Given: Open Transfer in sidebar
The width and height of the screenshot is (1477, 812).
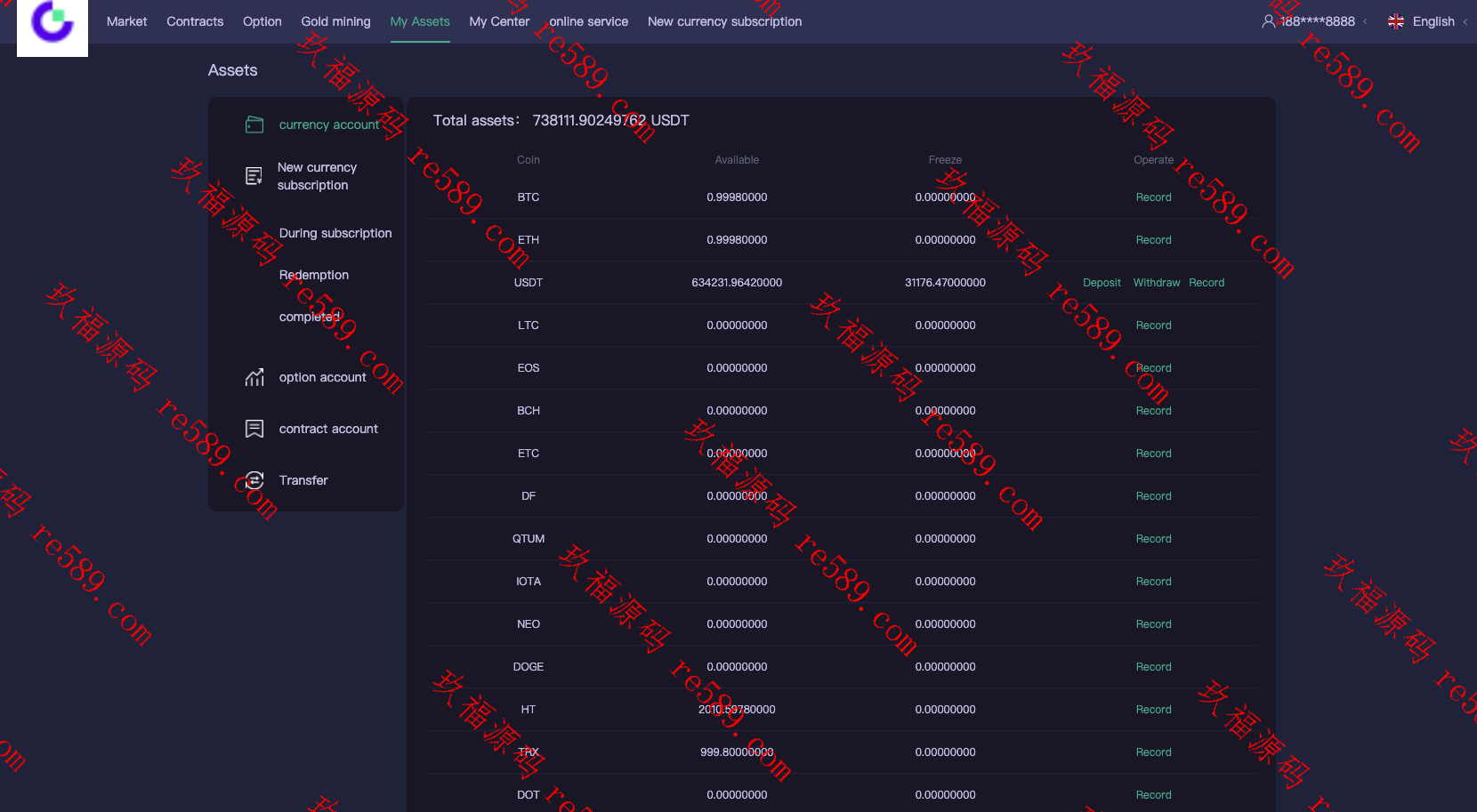Looking at the screenshot, I should [x=303, y=480].
